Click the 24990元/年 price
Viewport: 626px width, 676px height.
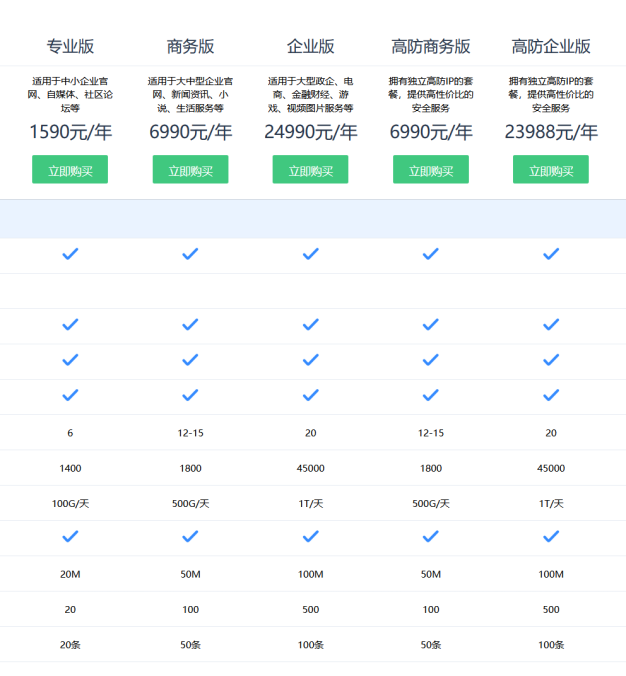(x=310, y=132)
